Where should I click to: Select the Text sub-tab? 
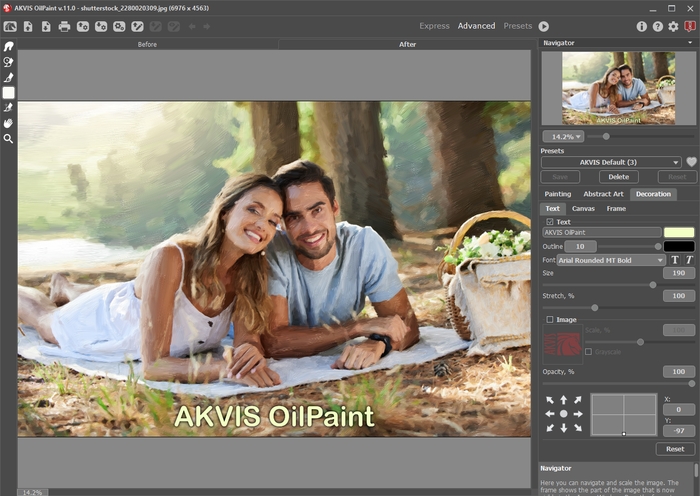(x=552, y=208)
